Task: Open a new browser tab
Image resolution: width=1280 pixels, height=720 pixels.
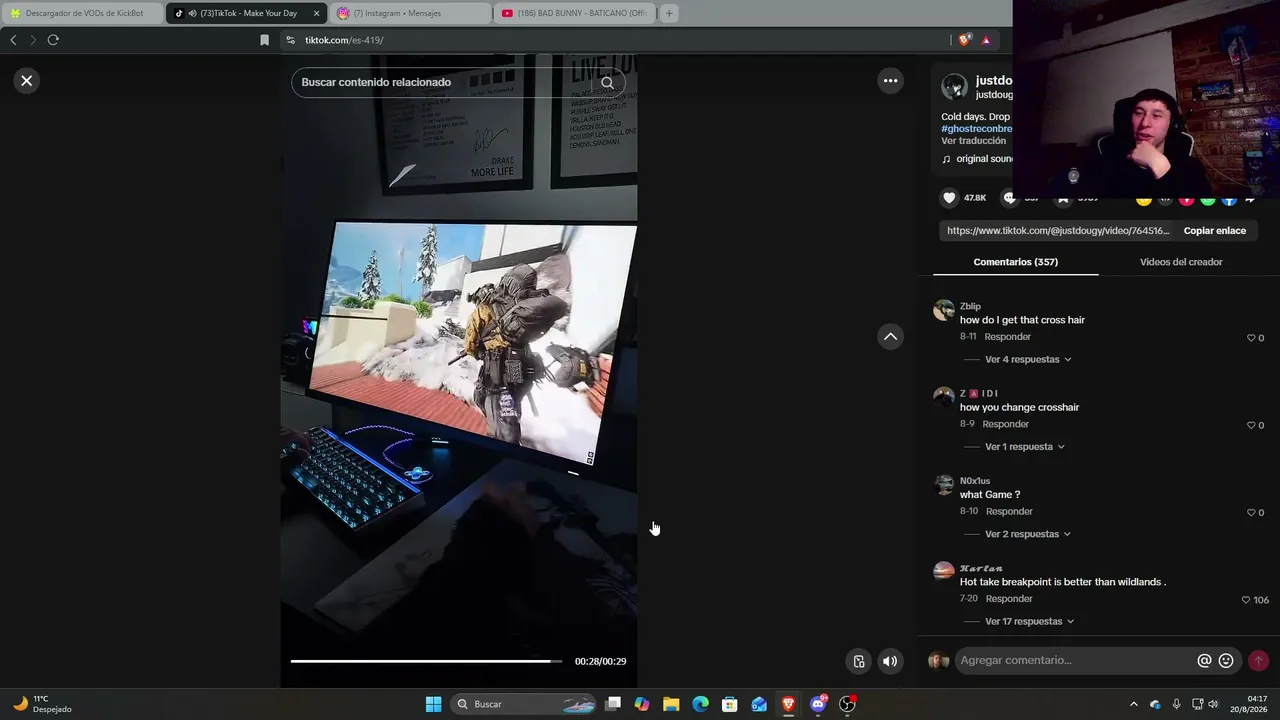Action: coord(669,13)
